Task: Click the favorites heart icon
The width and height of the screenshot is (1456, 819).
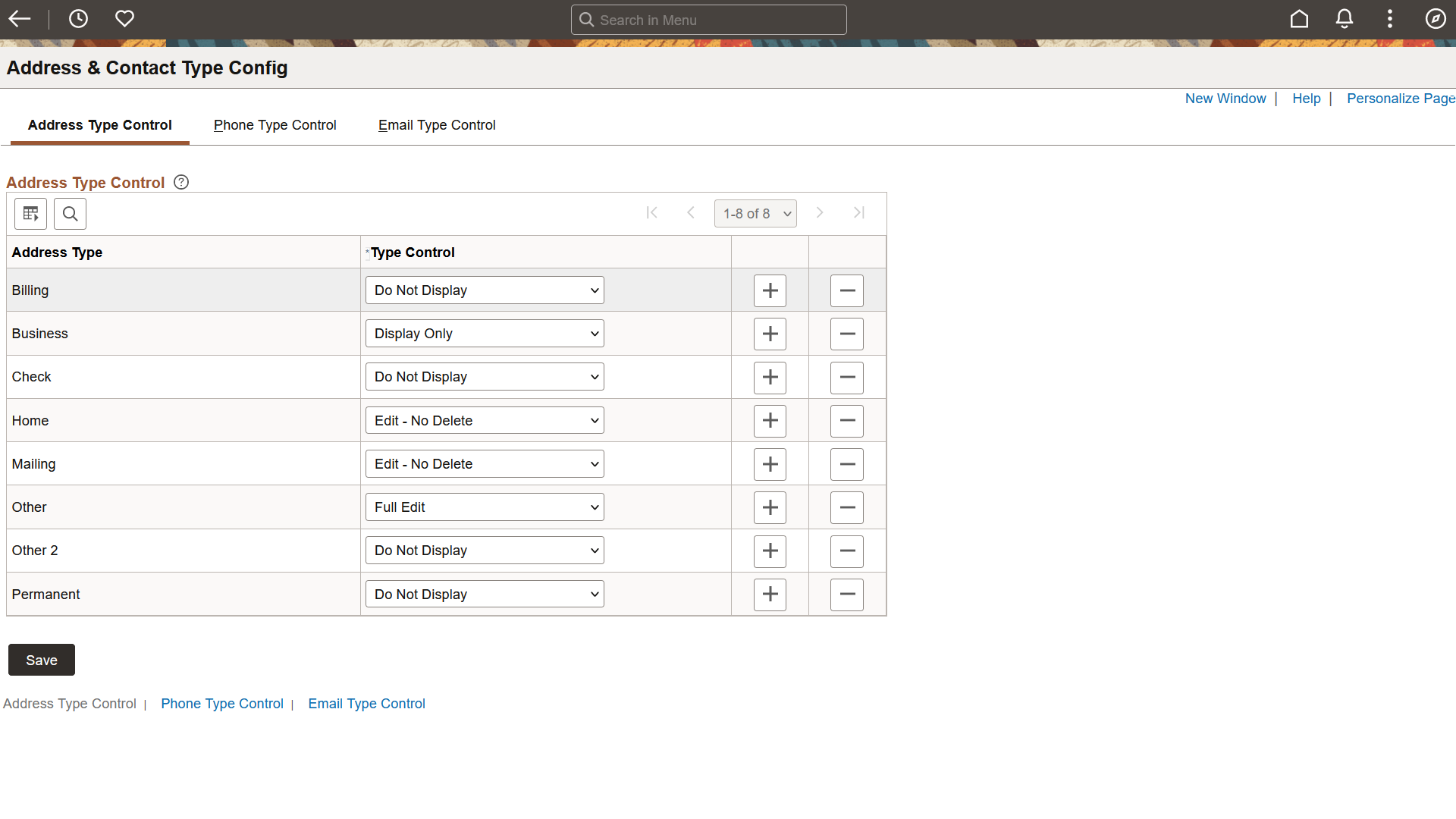Action: [124, 19]
